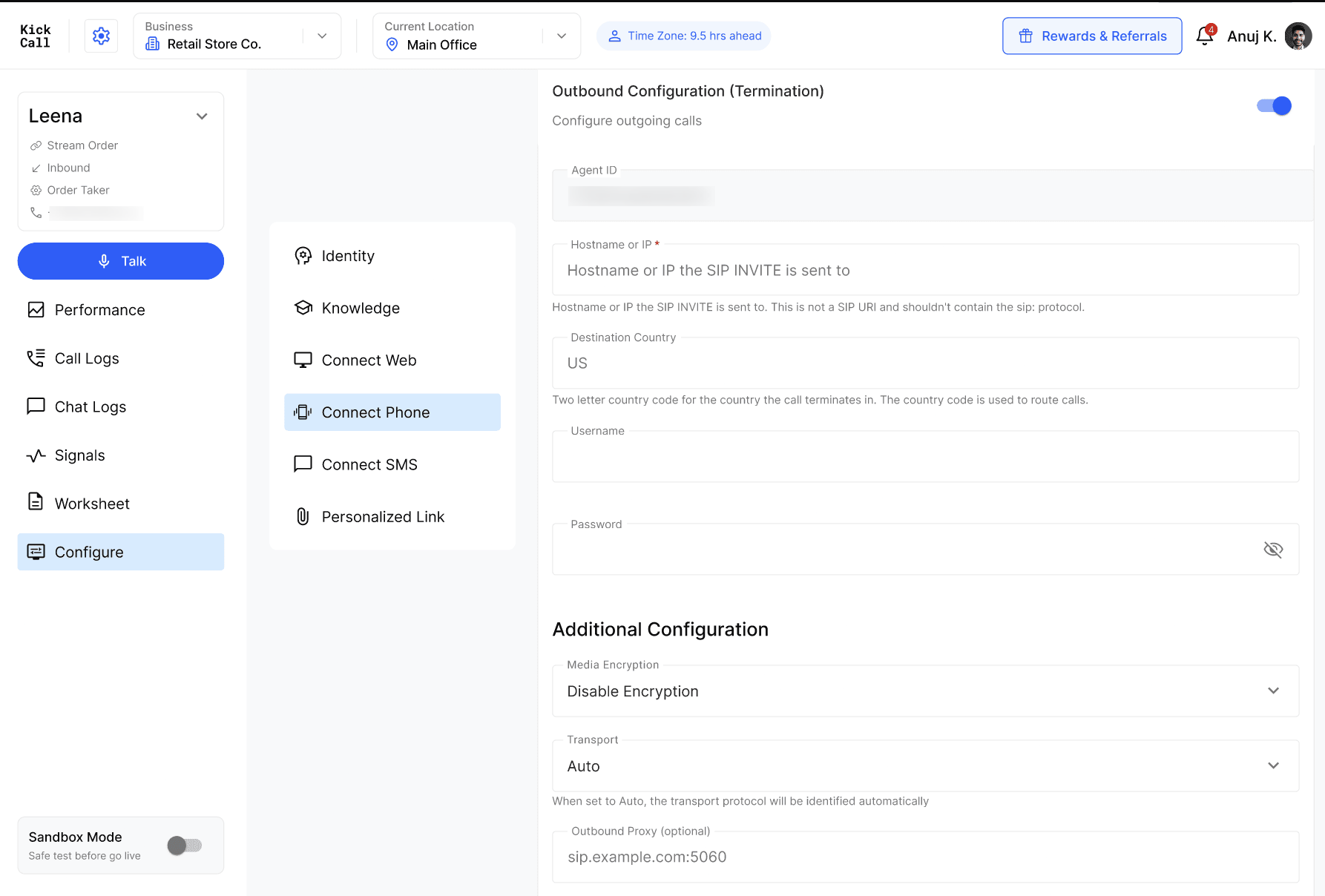
Task: Open Rewards & Referrals
Action: [x=1092, y=36]
